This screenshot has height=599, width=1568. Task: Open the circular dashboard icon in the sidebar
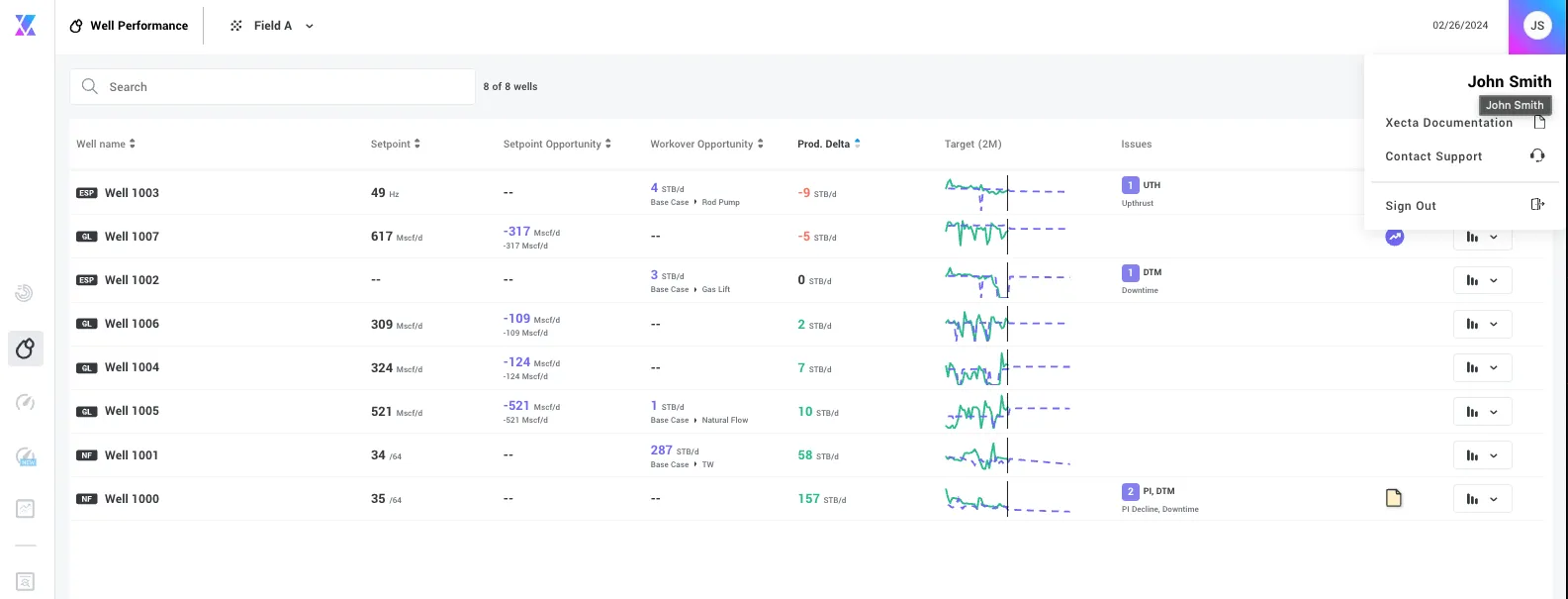click(x=25, y=293)
